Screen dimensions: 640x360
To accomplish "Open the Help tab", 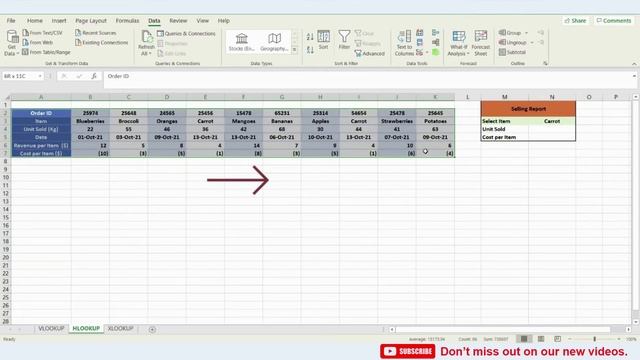I will (x=223, y=20).
